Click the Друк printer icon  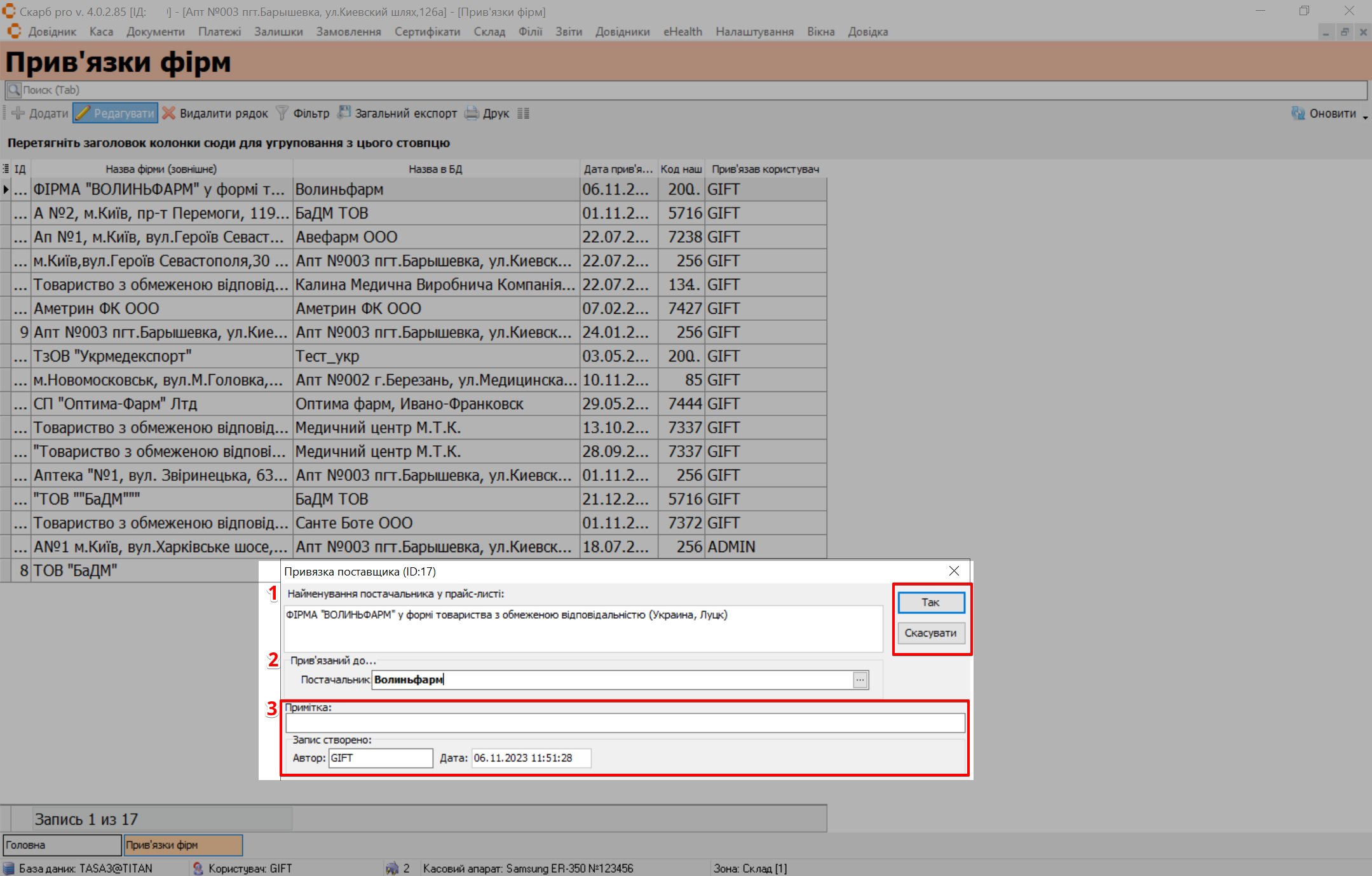tap(472, 114)
